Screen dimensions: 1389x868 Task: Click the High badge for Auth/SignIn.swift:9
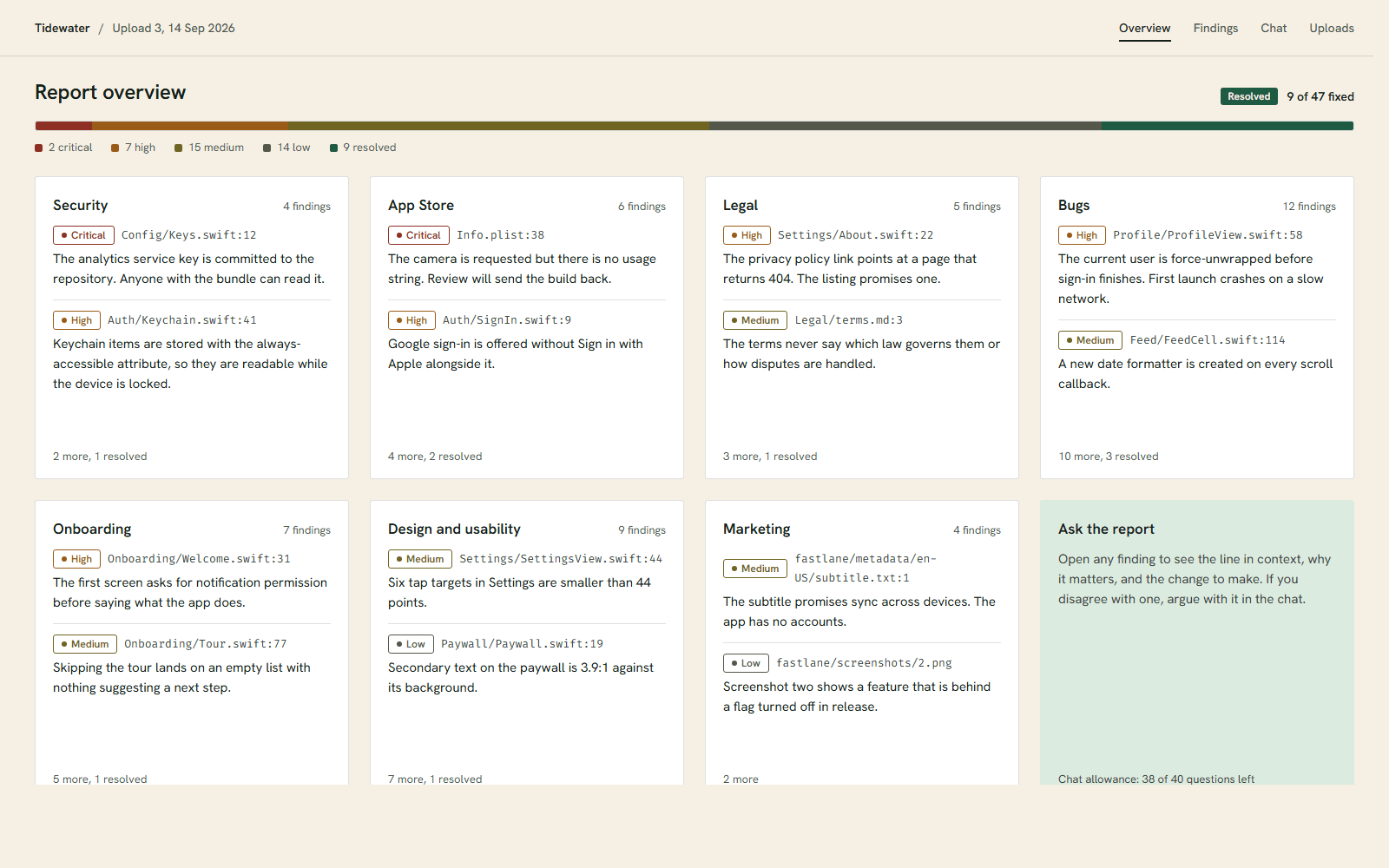pyautogui.click(x=411, y=320)
